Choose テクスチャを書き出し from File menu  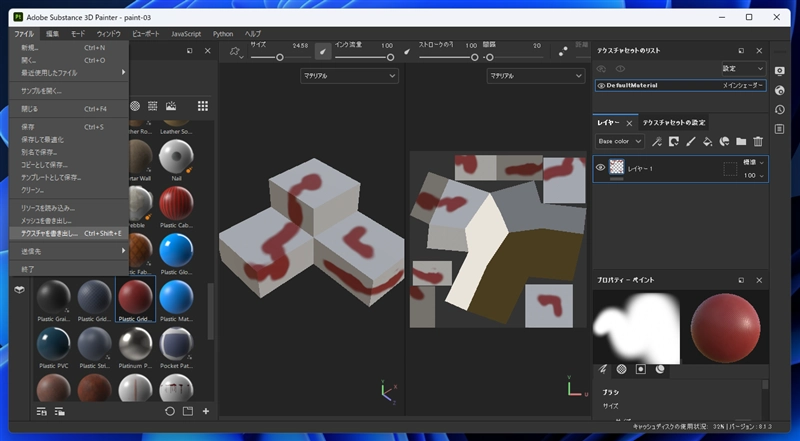pyautogui.click(x=50, y=233)
